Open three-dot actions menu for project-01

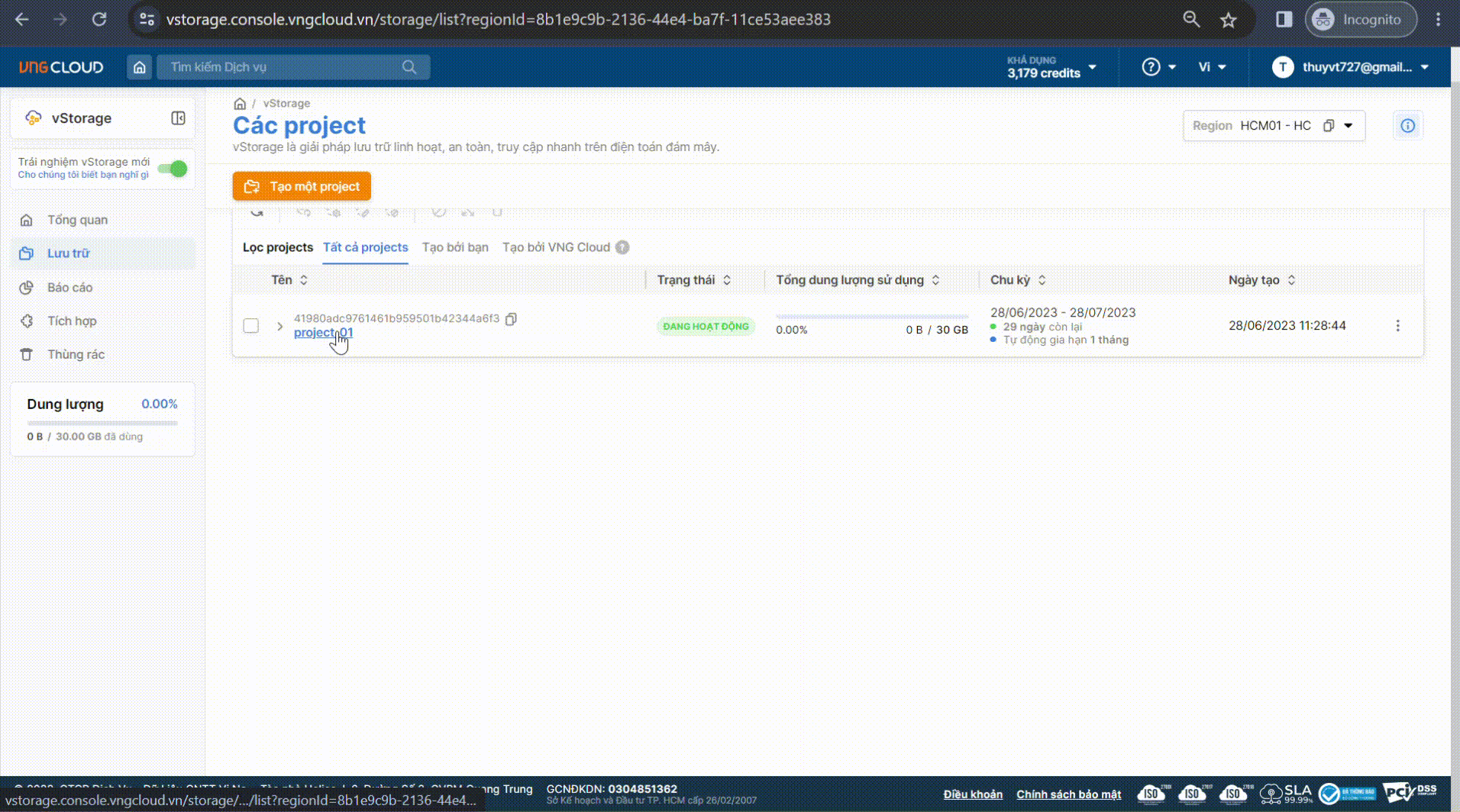point(1397,326)
